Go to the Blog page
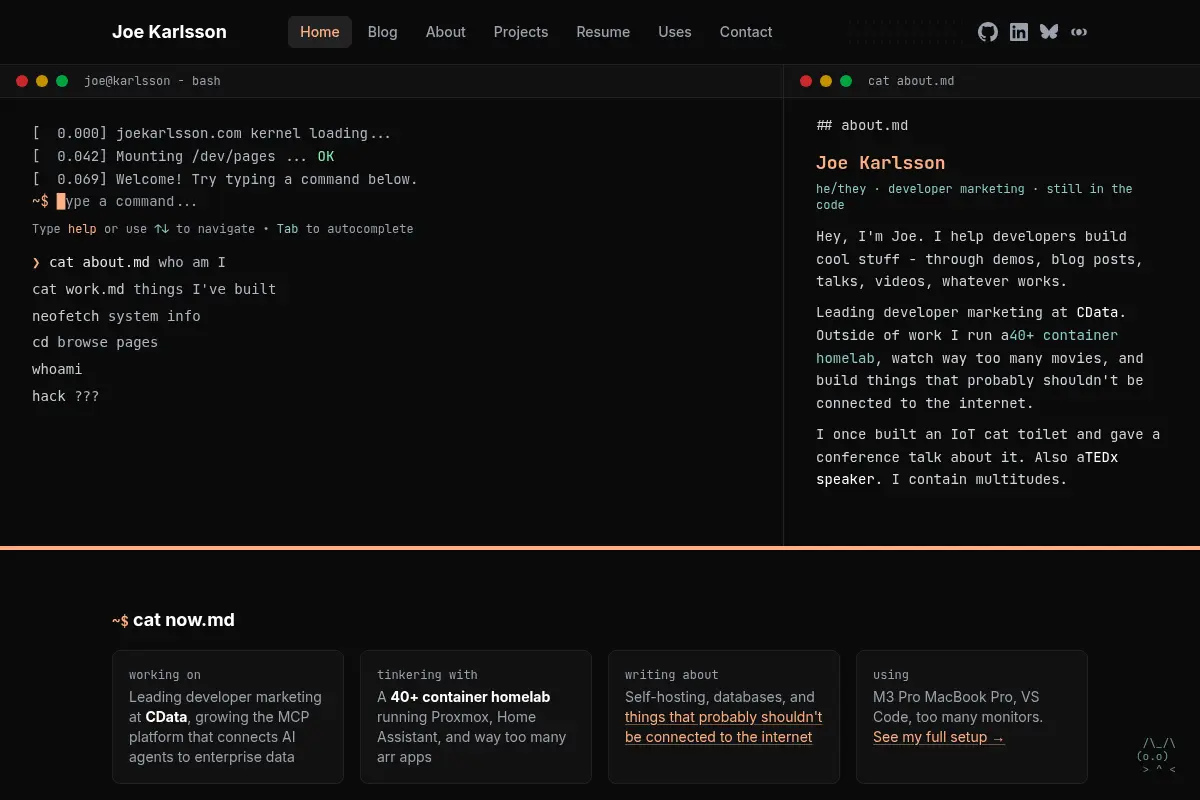The width and height of the screenshot is (1200, 800). [382, 32]
